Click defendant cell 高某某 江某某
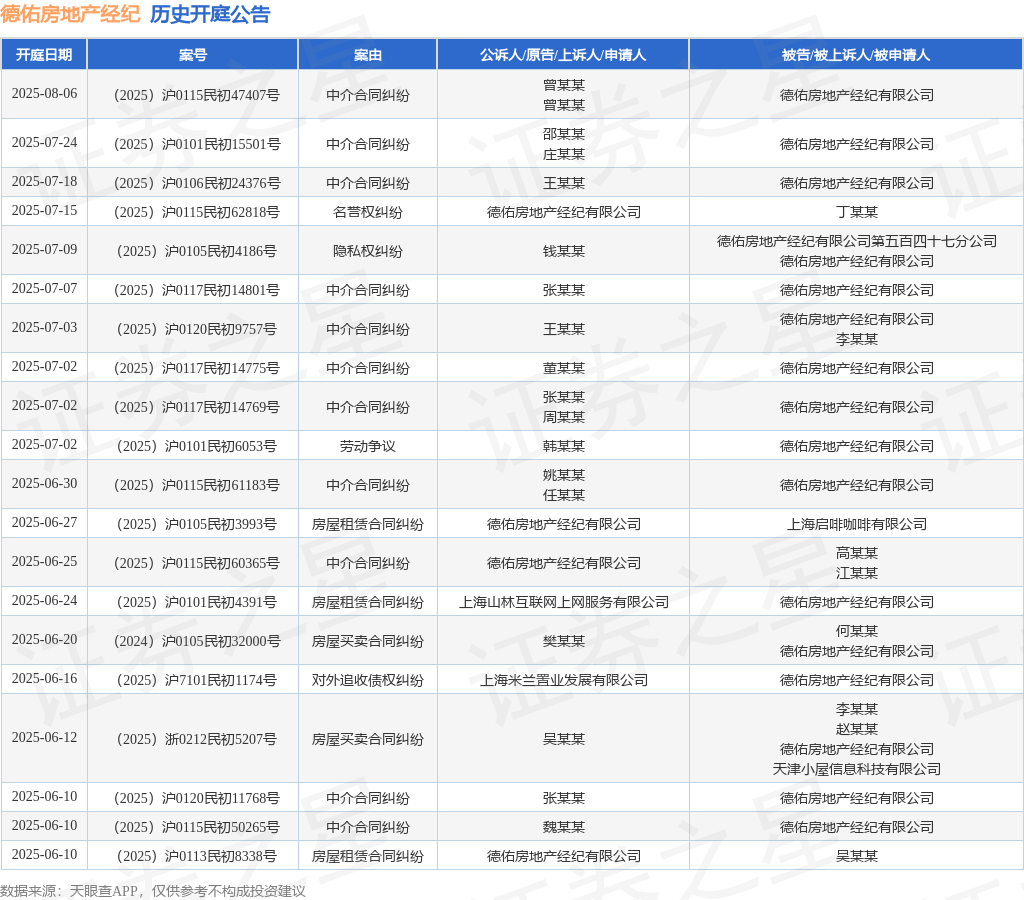Image resolution: width=1024 pixels, height=900 pixels. click(x=857, y=564)
